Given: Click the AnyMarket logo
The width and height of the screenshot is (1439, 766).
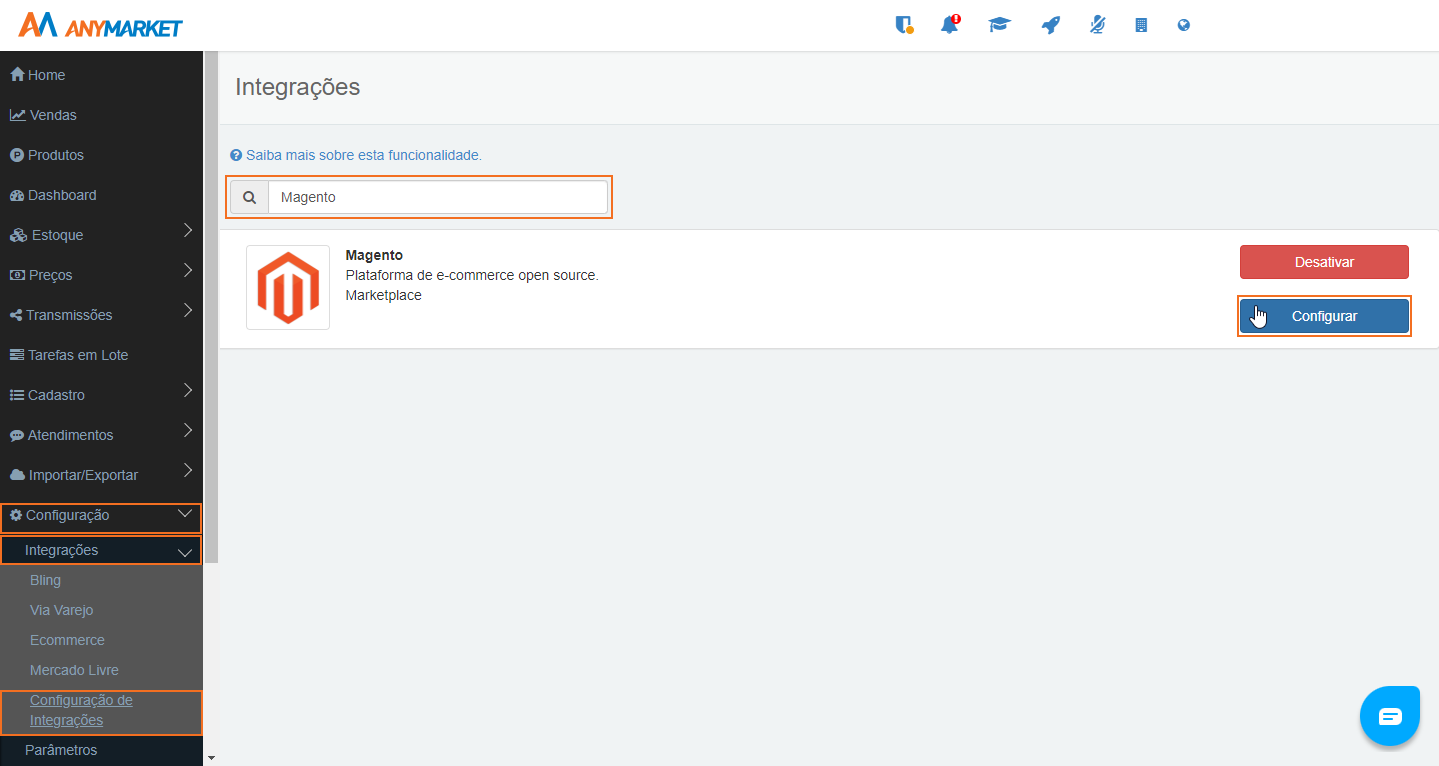Looking at the screenshot, I should click(100, 25).
